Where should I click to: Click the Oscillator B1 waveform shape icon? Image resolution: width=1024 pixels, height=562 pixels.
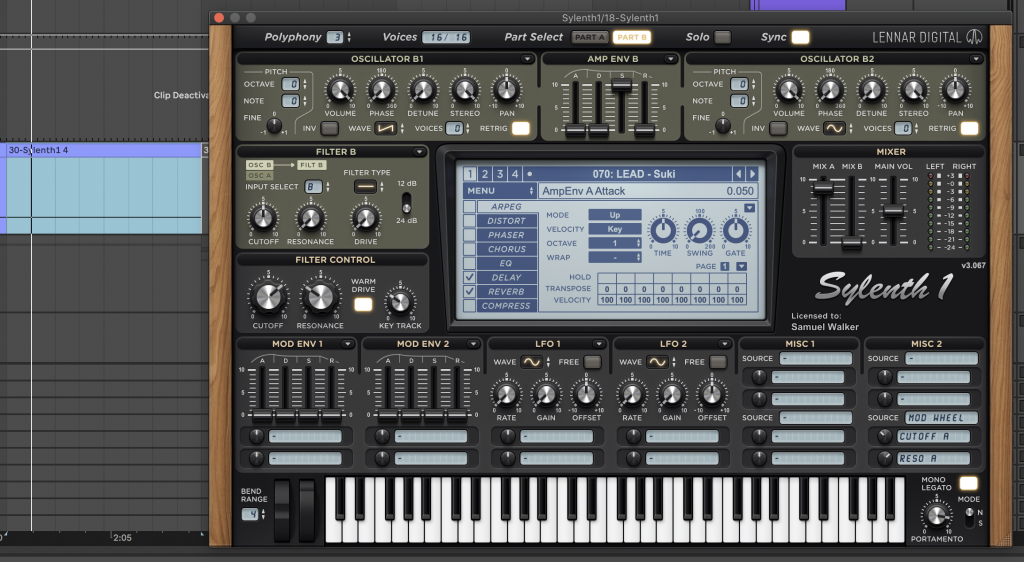pyautogui.click(x=385, y=128)
